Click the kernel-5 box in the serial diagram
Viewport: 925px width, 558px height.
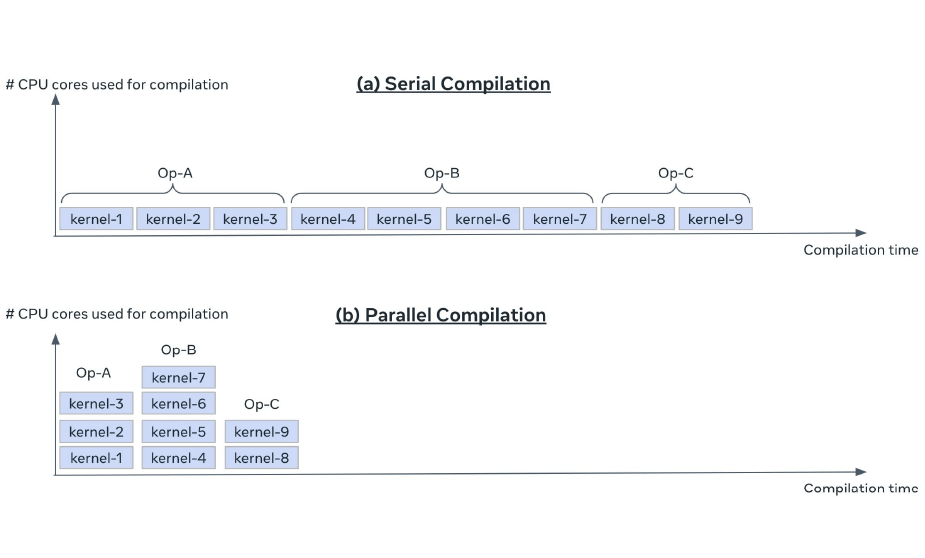[x=404, y=219]
